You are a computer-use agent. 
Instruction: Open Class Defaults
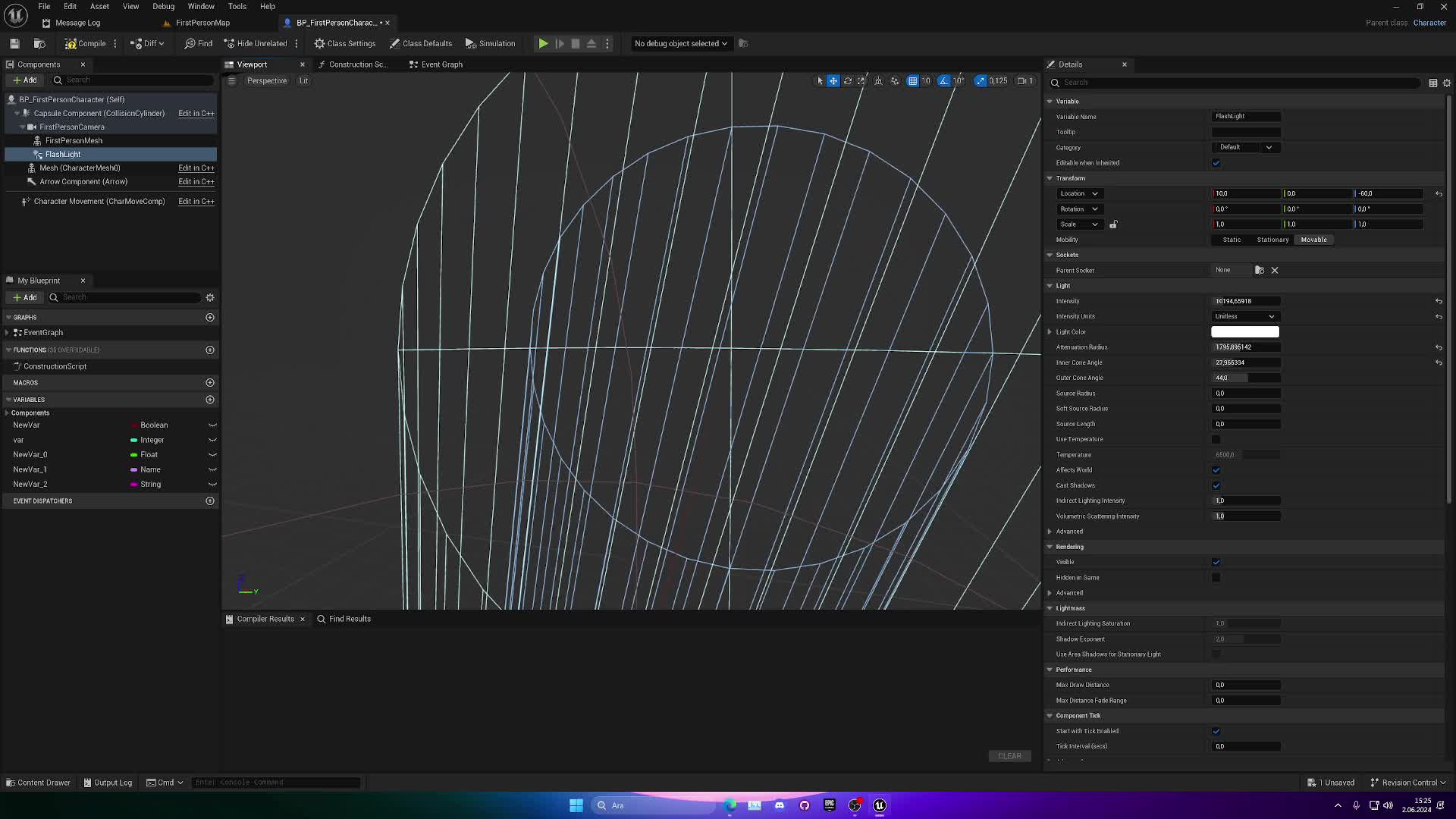[421, 43]
